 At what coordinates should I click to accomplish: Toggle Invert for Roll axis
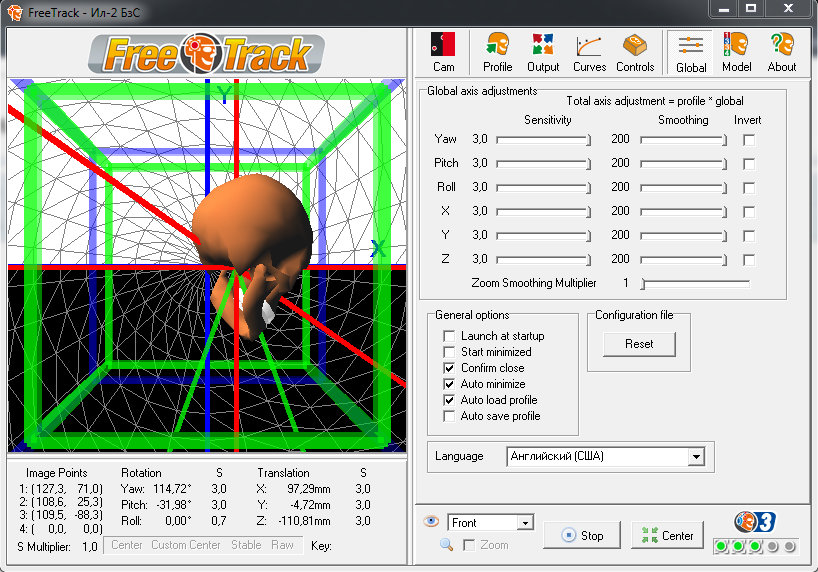point(749,188)
